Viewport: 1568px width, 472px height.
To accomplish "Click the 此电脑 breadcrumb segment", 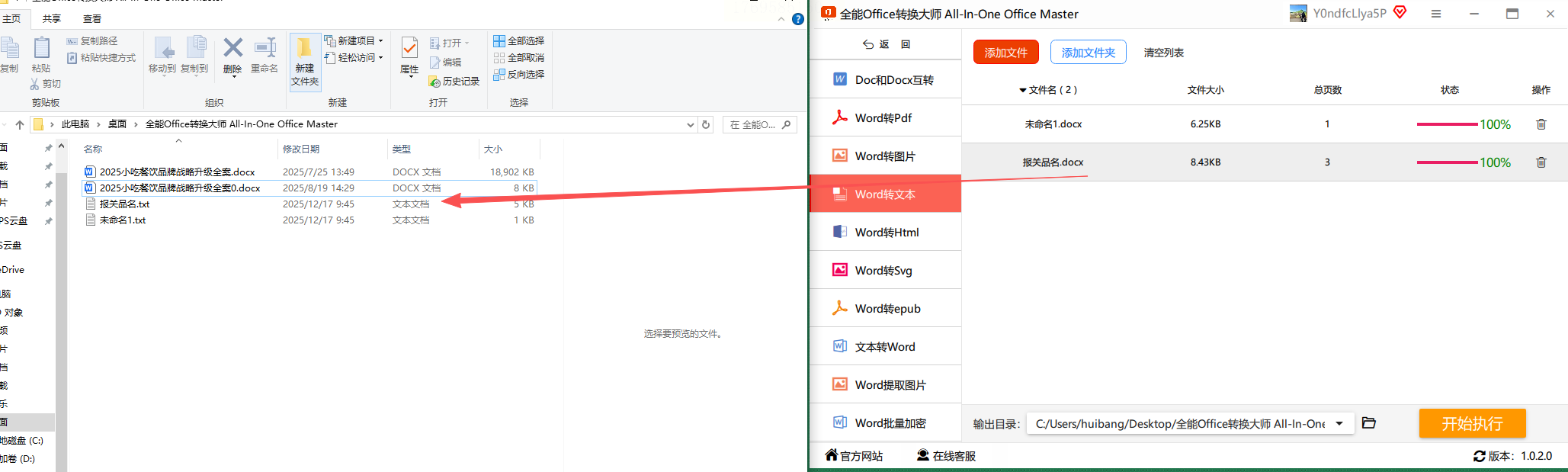I will click(x=75, y=124).
